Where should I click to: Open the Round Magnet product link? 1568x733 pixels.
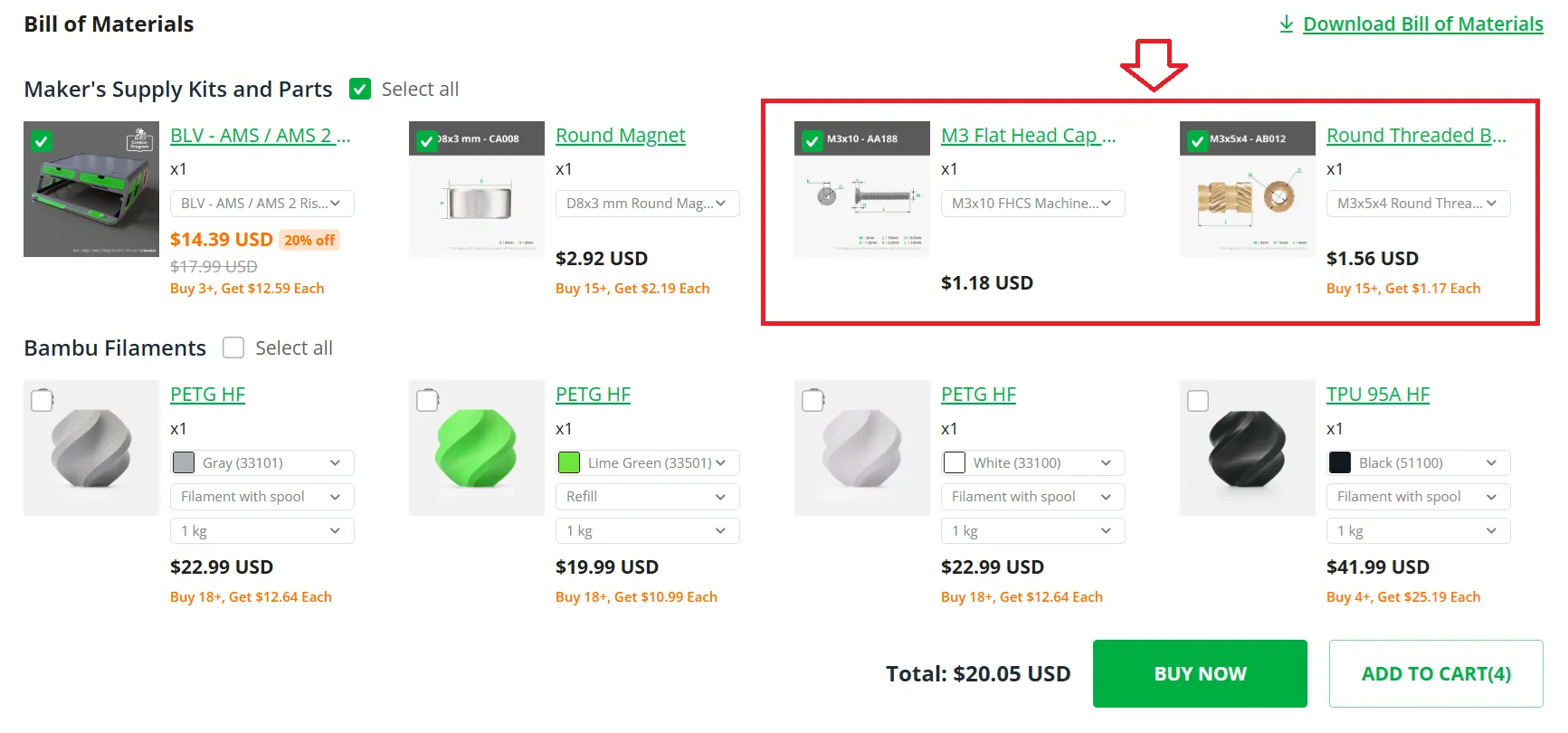tap(621, 136)
